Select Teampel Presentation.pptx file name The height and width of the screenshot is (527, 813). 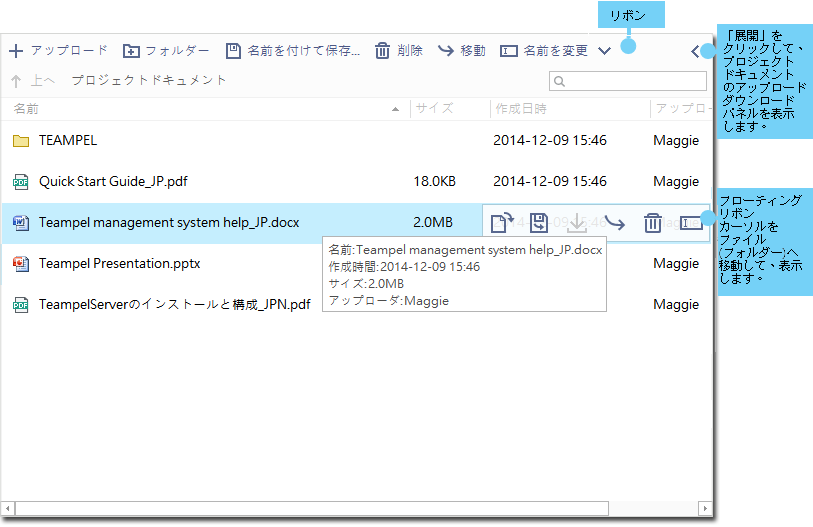pos(119,264)
